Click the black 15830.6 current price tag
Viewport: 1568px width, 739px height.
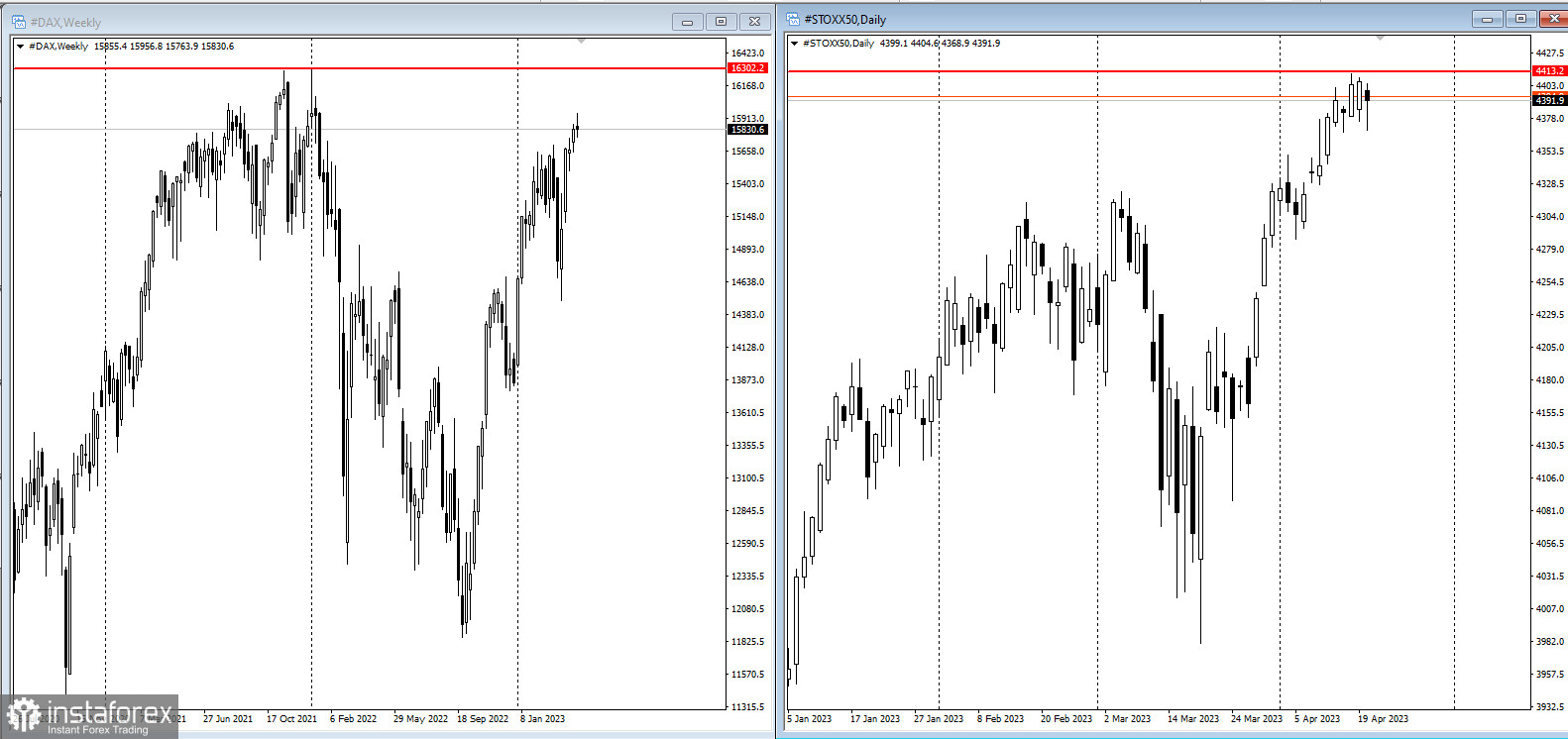747,130
